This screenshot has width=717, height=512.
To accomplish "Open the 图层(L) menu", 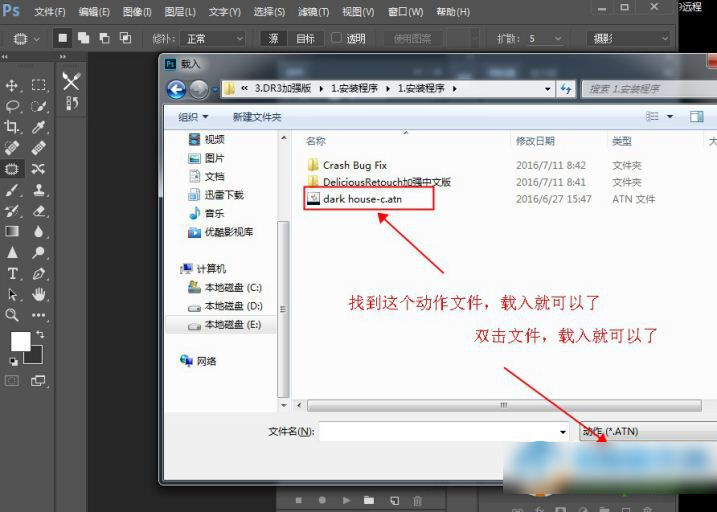I will pyautogui.click(x=180, y=11).
